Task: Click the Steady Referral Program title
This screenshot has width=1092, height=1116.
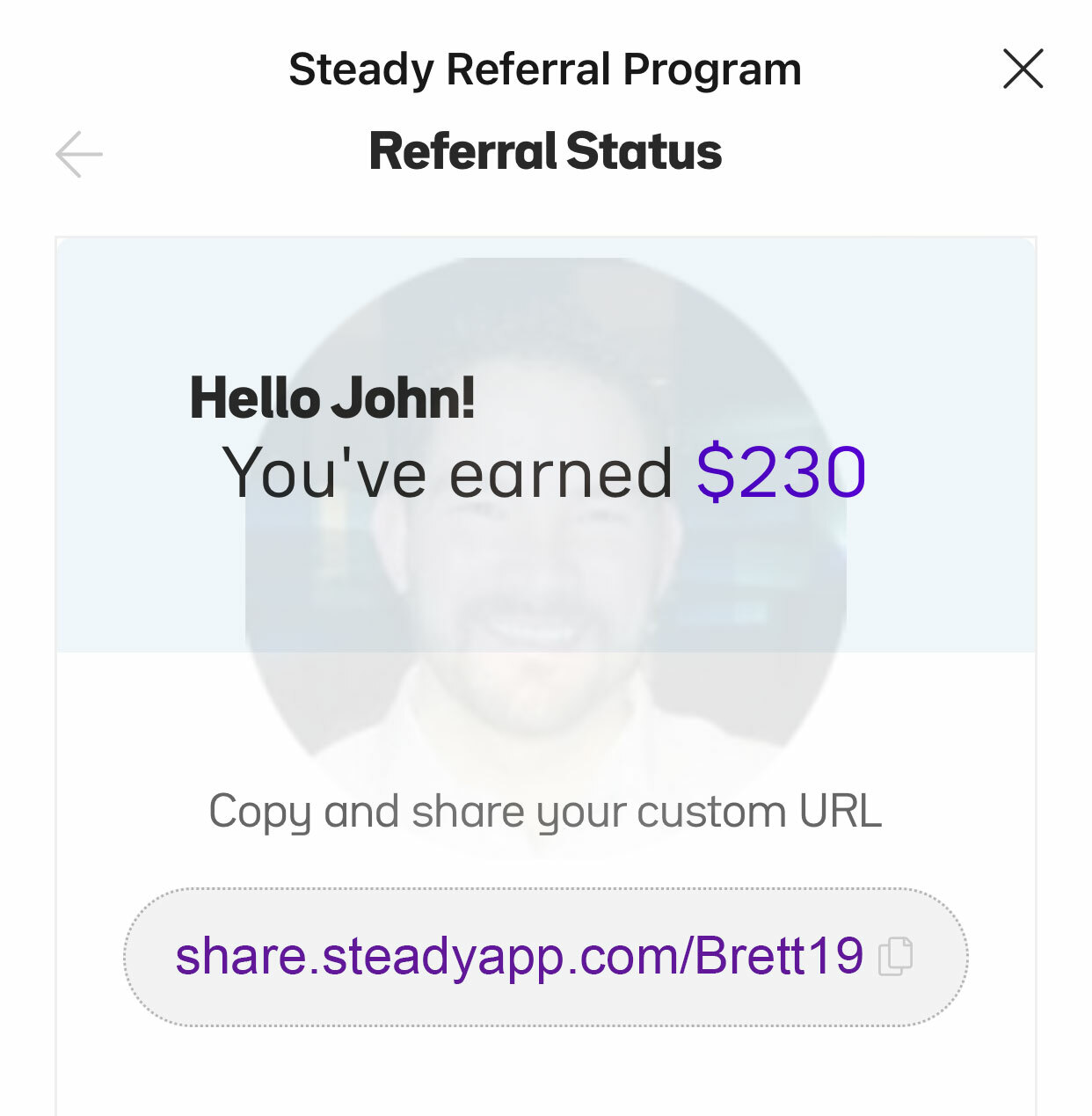Action: (545, 69)
